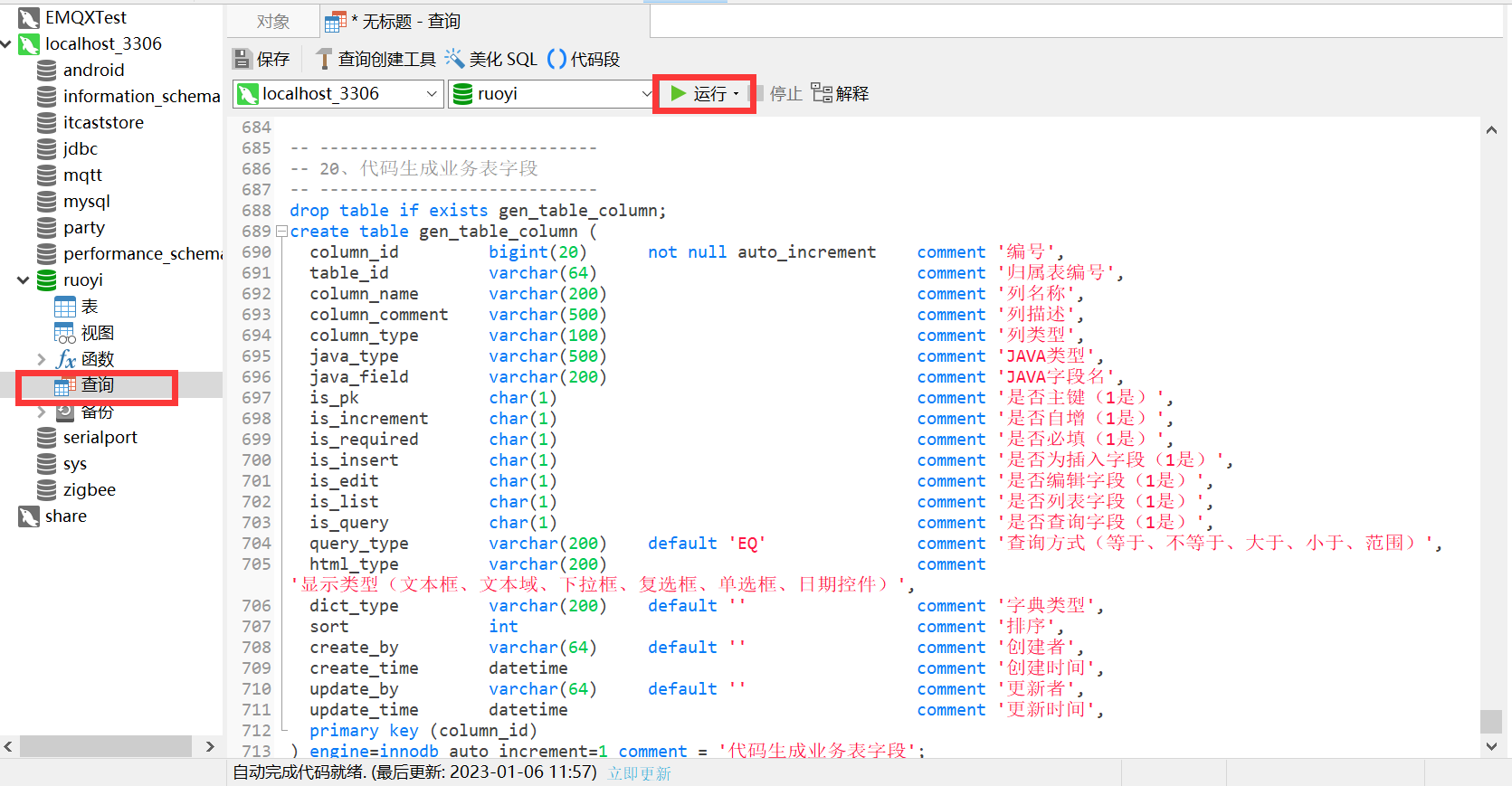The height and width of the screenshot is (786, 1512).
Task: Open the 运行 dropdown arrow
Action: (737, 94)
